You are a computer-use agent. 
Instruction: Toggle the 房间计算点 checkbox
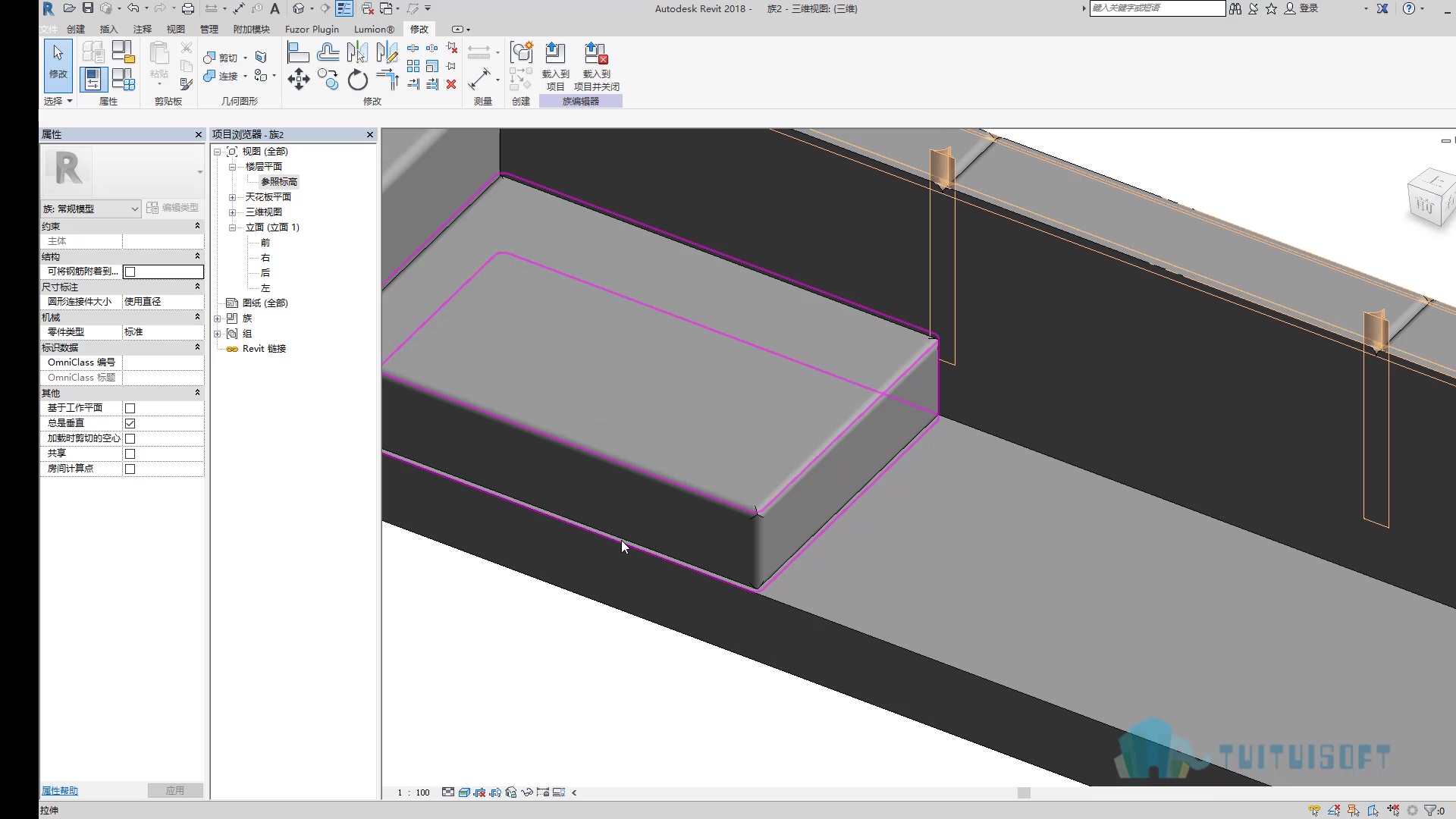(130, 469)
